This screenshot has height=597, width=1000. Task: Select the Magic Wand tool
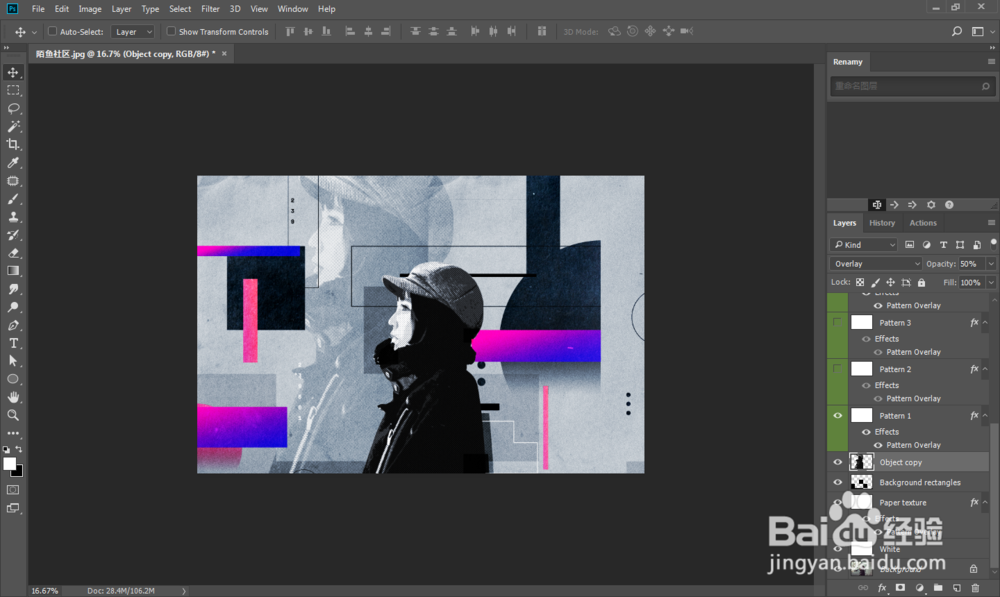(13, 126)
